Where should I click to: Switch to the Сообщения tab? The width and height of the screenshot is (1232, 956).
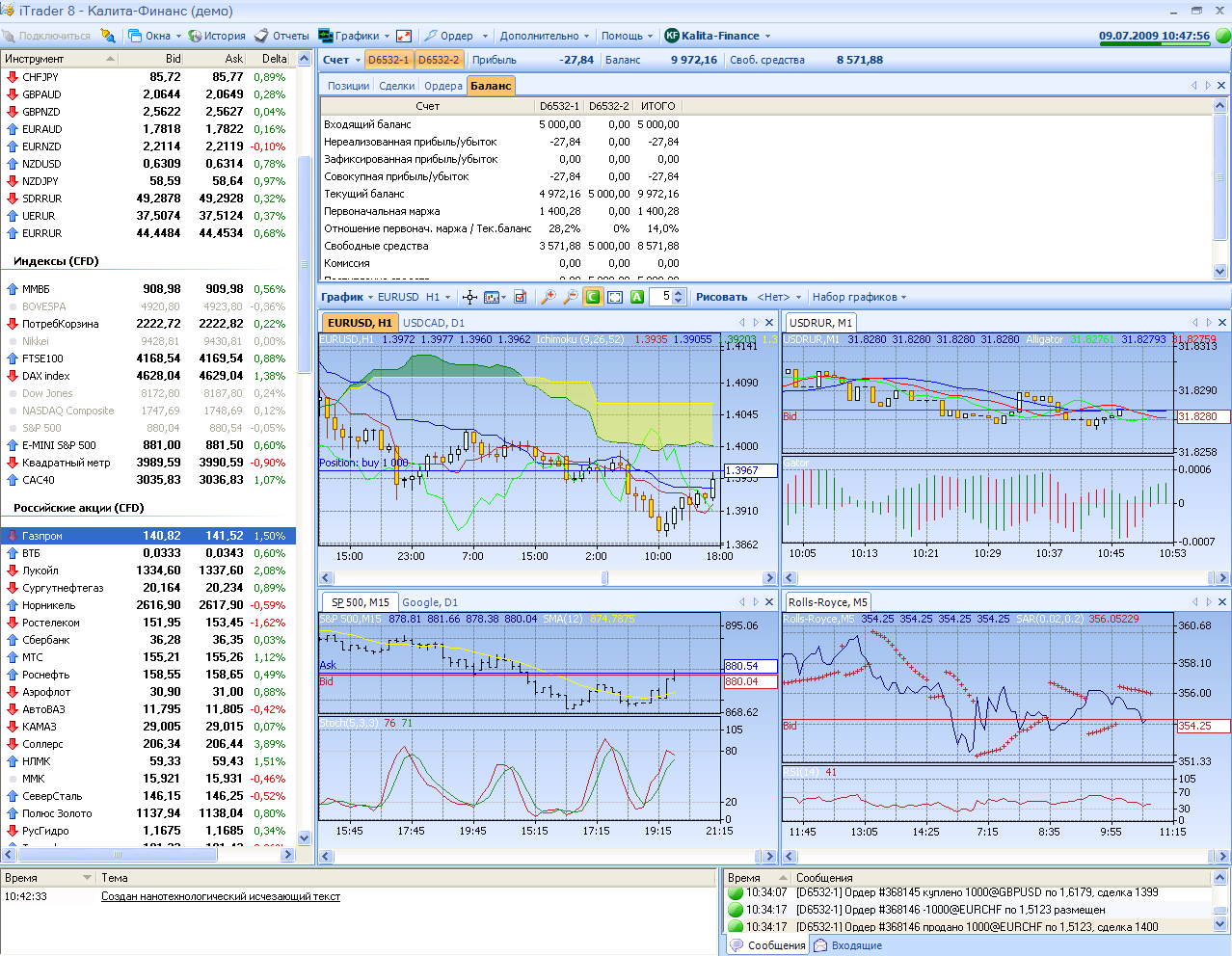[x=768, y=945]
